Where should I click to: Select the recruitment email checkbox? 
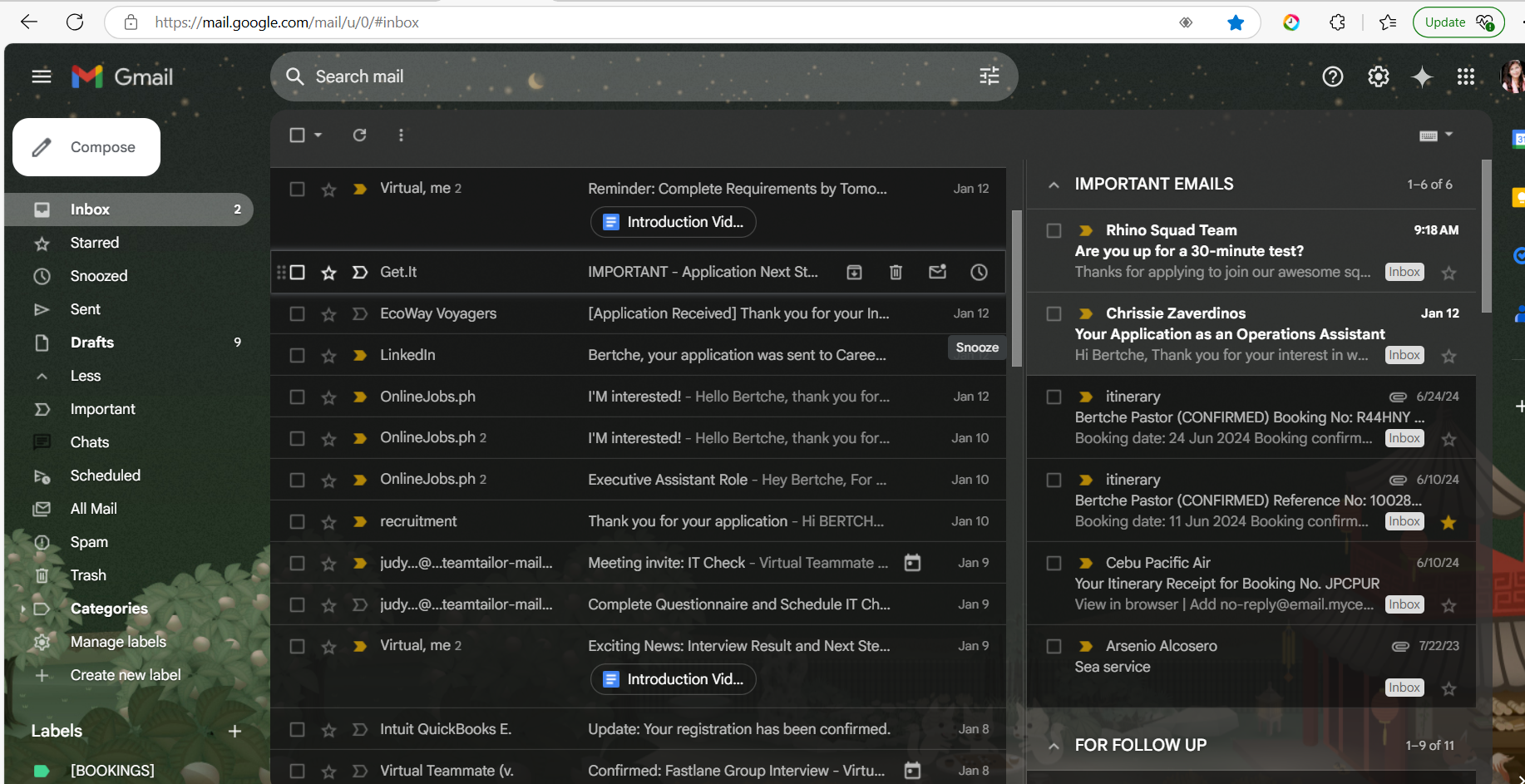[x=297, y=521]
